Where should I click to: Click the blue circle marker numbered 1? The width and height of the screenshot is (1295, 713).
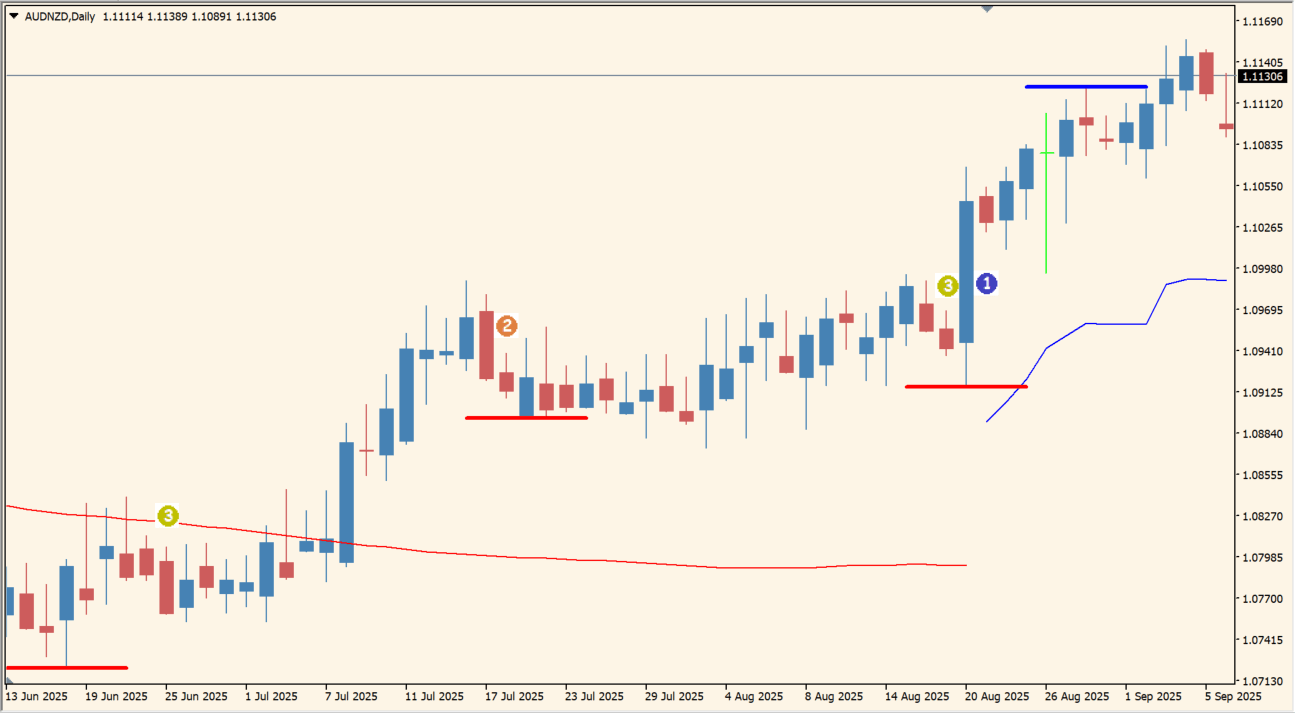coord(986,284)
